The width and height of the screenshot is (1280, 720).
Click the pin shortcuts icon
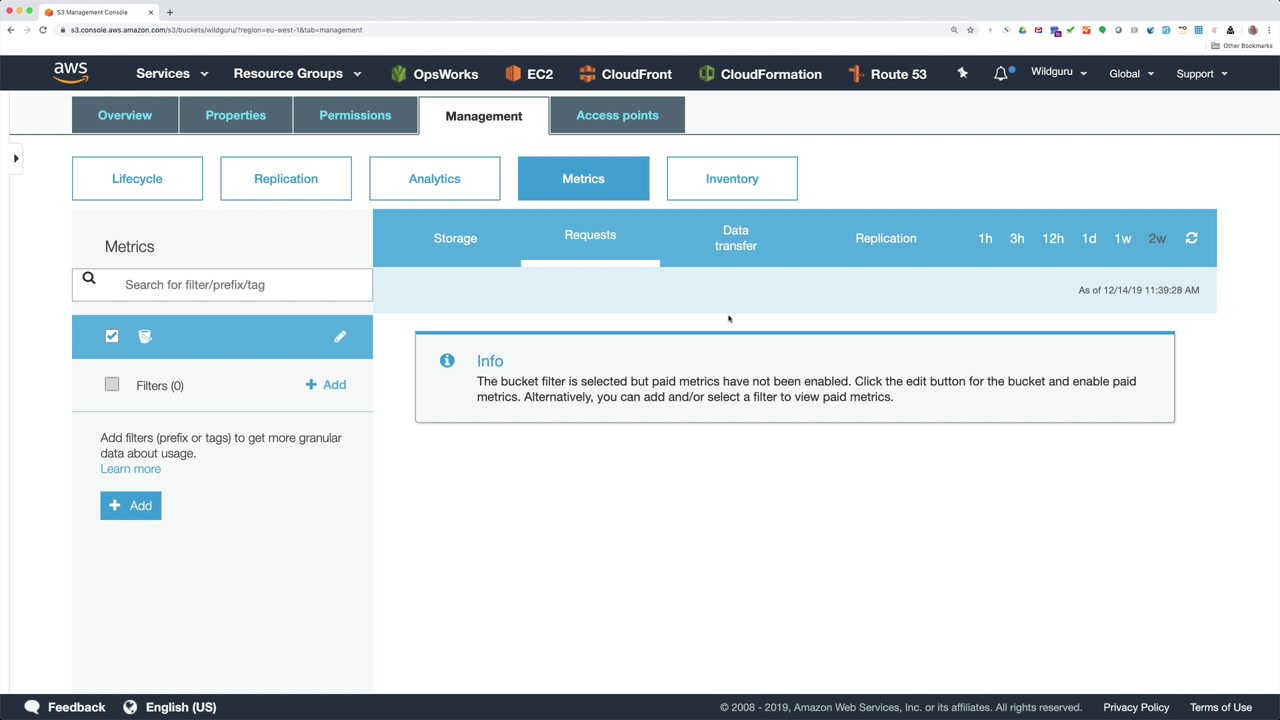962,73
